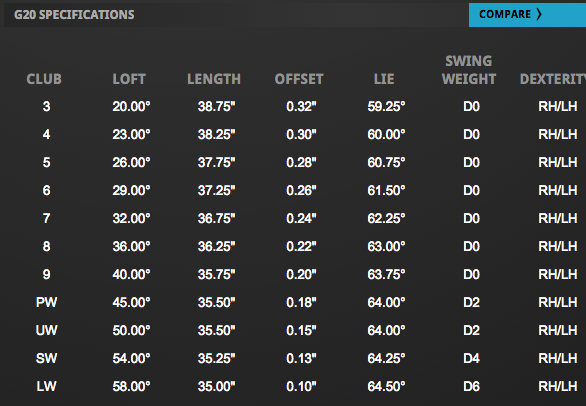586x406 pixels.
Task: Select the PW club label
Action: click(x=46, y=302)
